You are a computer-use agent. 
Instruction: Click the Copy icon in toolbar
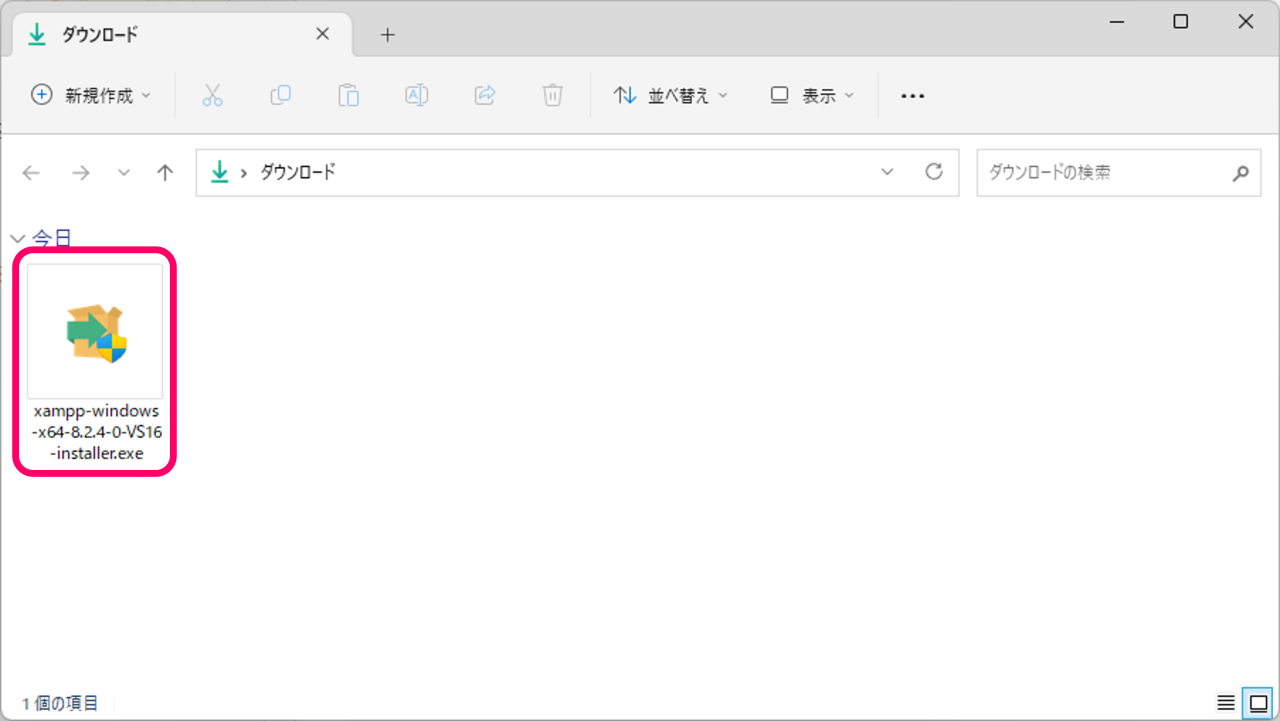coord(280,95)
